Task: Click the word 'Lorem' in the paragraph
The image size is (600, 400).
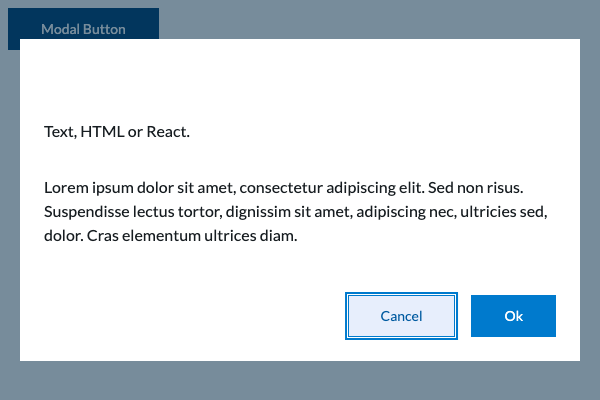Action: tap(65, 187)
